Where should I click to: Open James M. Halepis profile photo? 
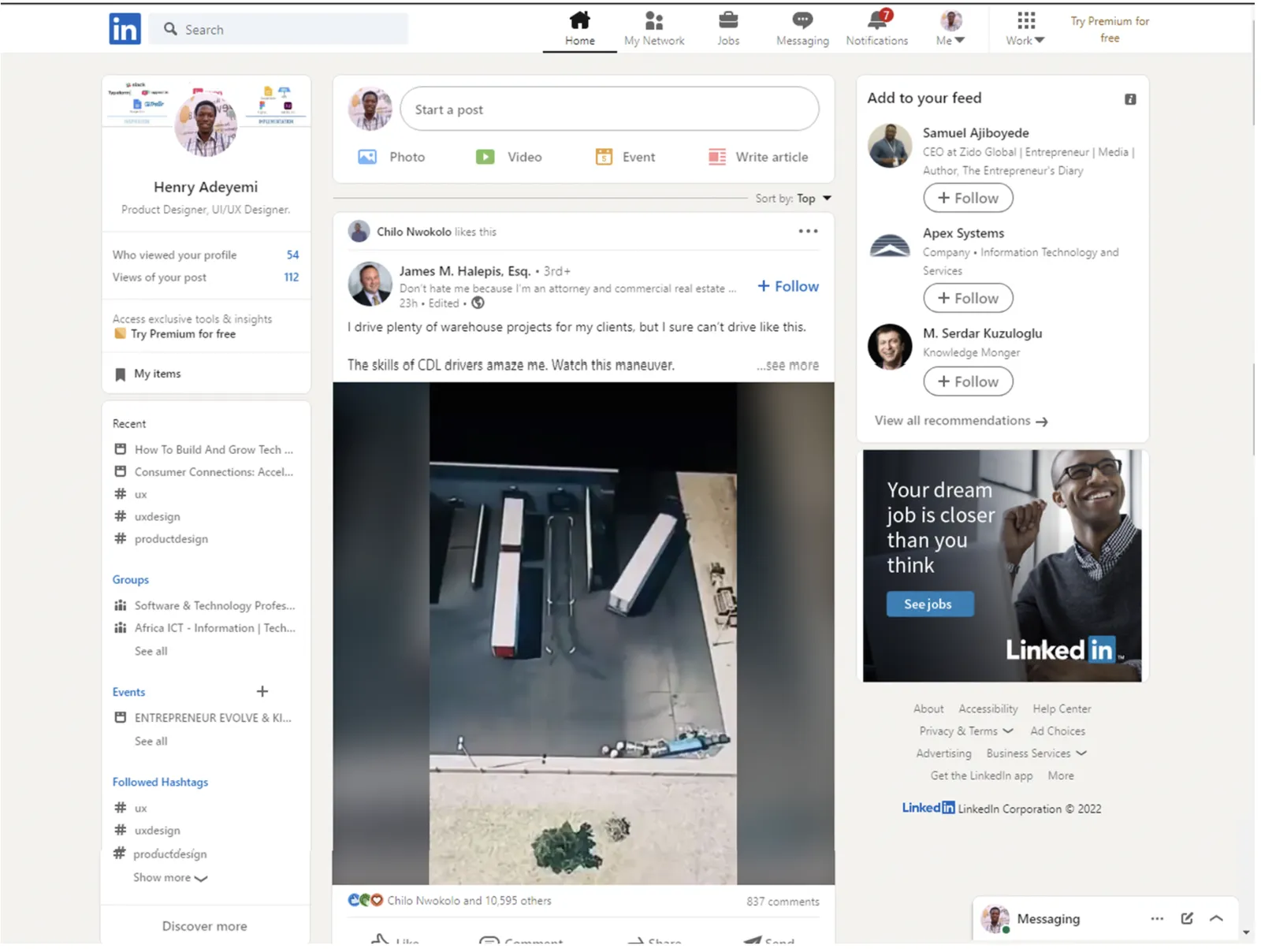370,284
